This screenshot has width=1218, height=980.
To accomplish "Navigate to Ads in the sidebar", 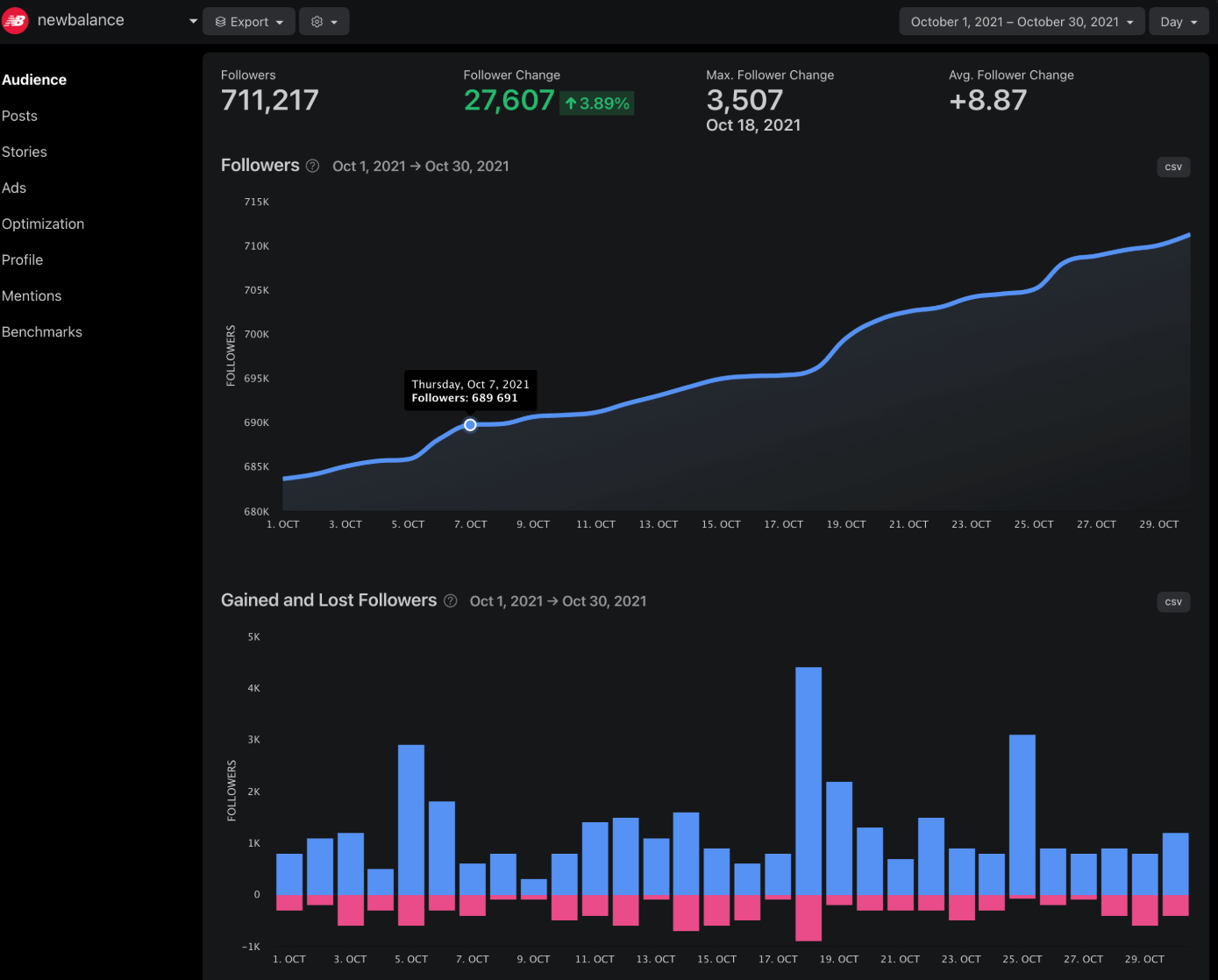I will point(14,188).
